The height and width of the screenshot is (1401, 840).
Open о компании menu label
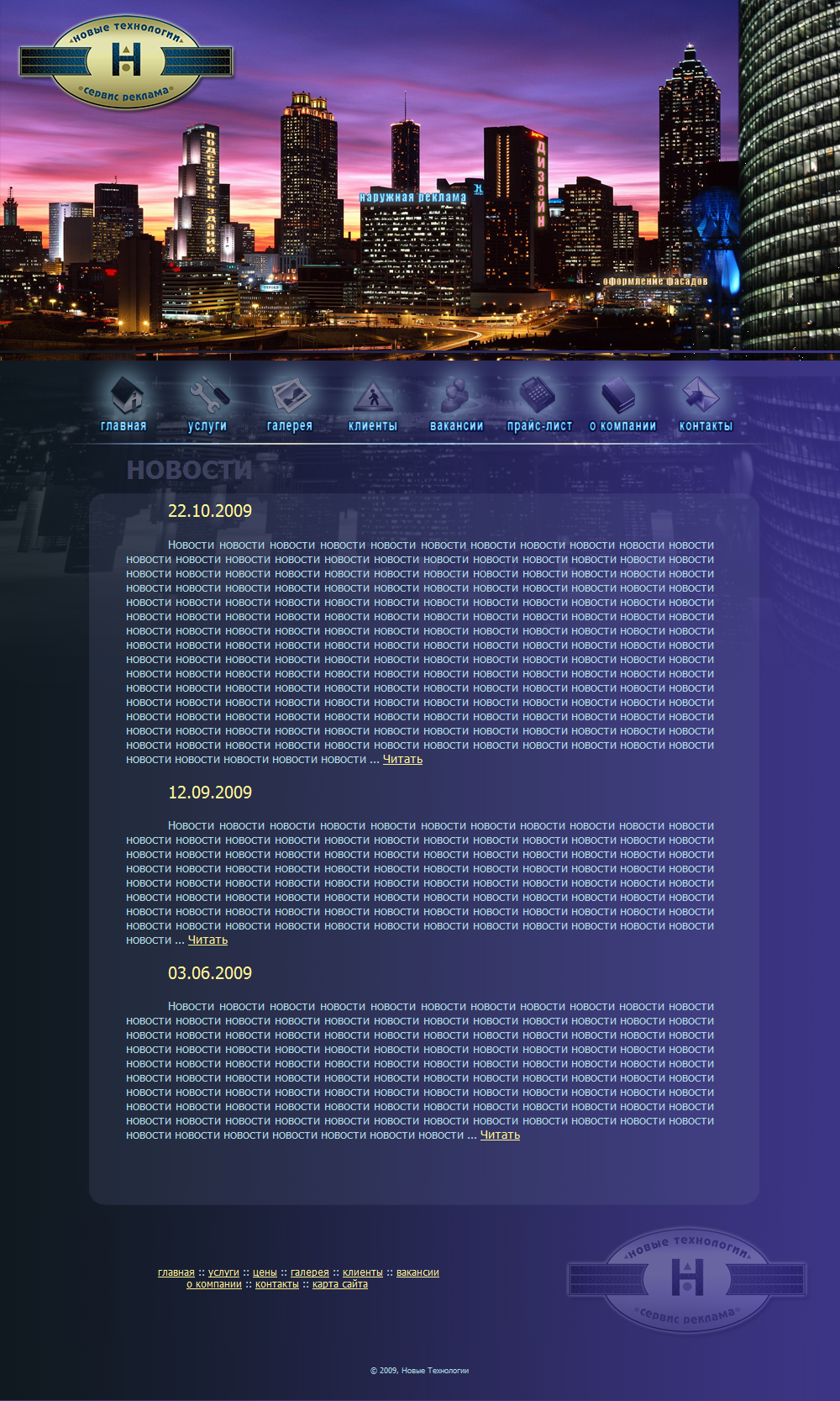(x=622, y=426)
